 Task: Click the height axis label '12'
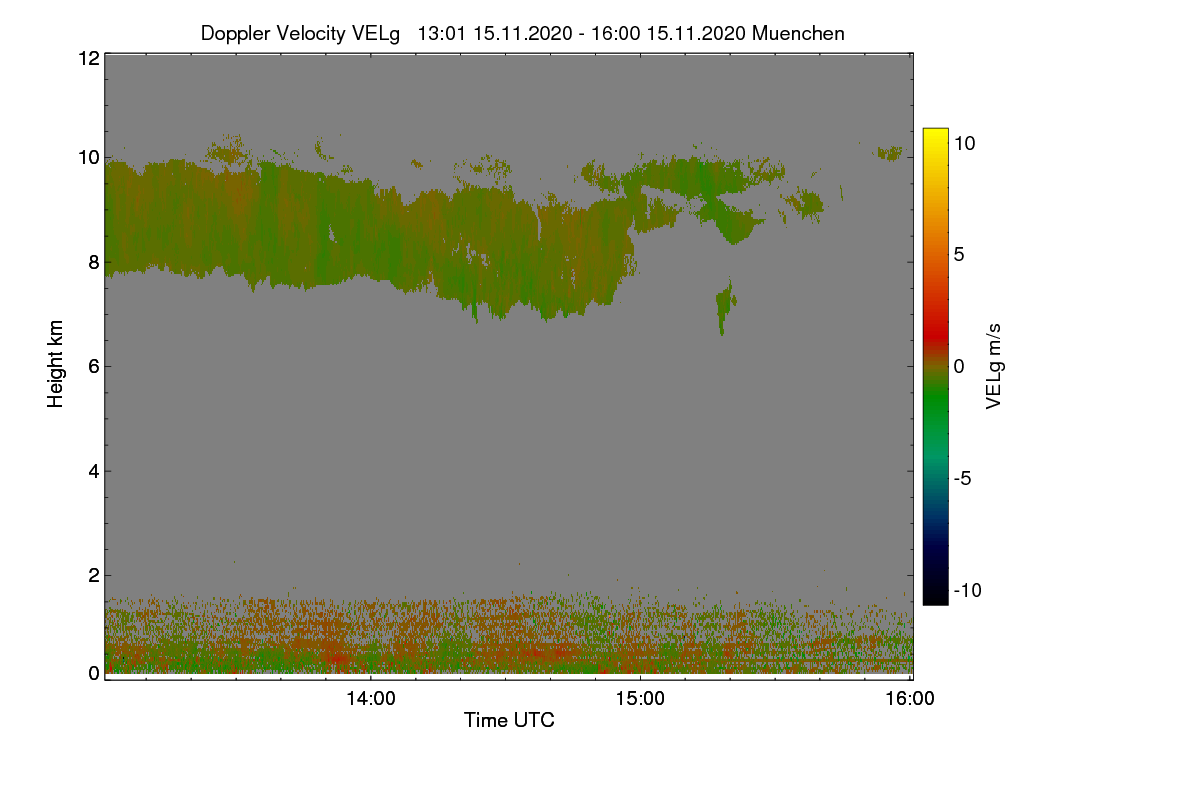(x=88, y=59)
